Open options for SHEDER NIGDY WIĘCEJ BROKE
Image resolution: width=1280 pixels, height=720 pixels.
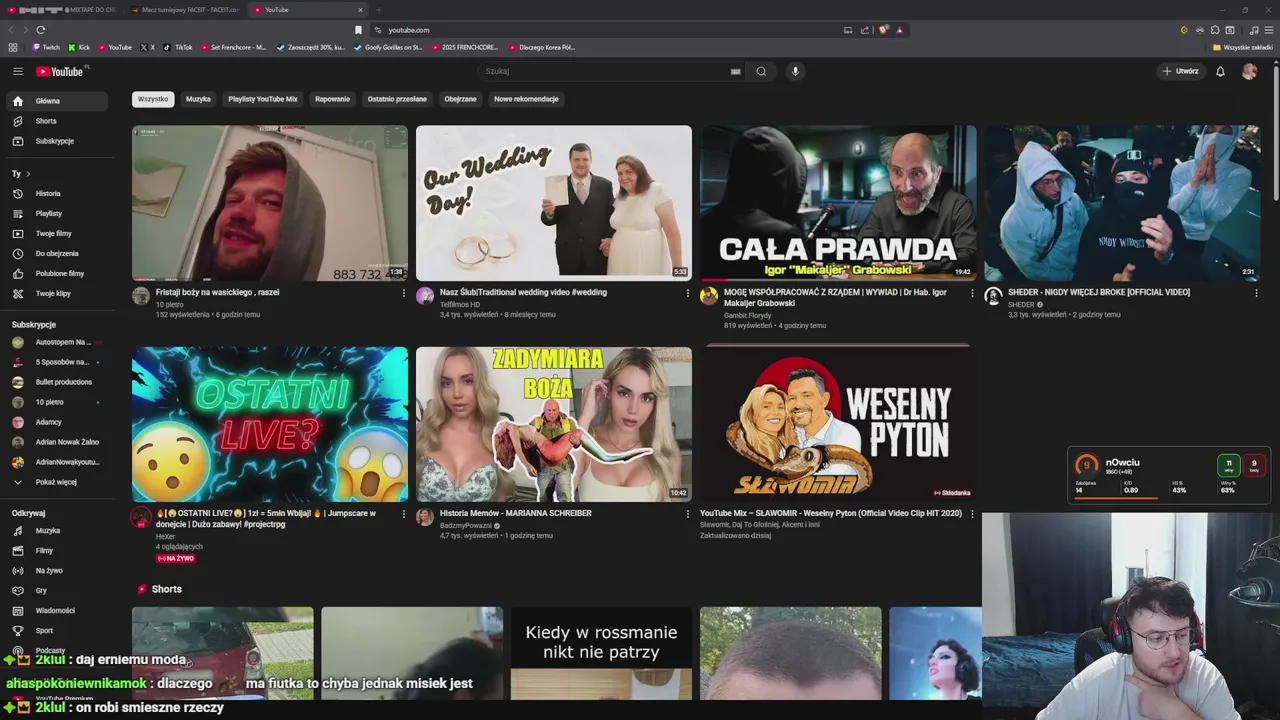1256,293
